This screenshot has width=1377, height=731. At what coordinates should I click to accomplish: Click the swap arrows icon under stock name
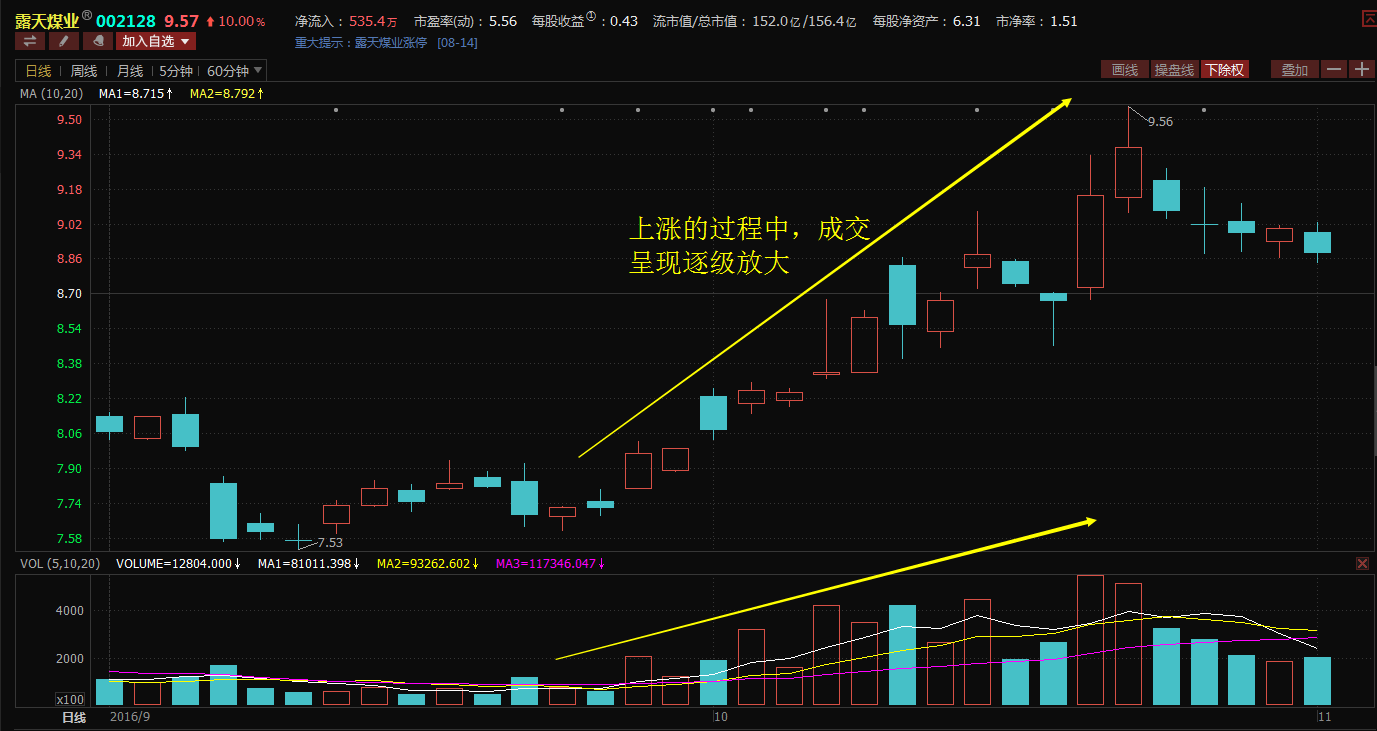tap(30, 41)
